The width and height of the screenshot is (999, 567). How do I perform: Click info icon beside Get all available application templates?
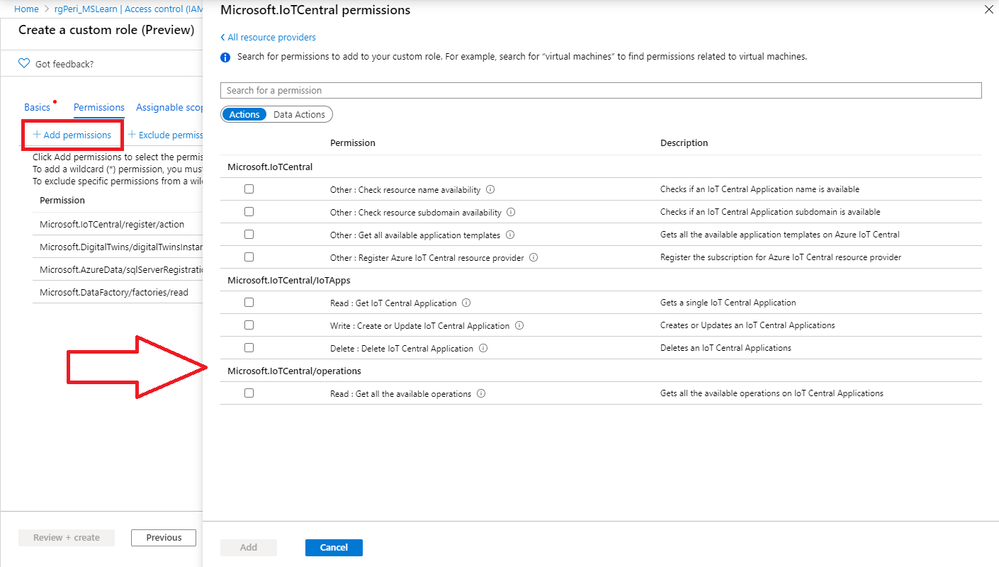510,235
